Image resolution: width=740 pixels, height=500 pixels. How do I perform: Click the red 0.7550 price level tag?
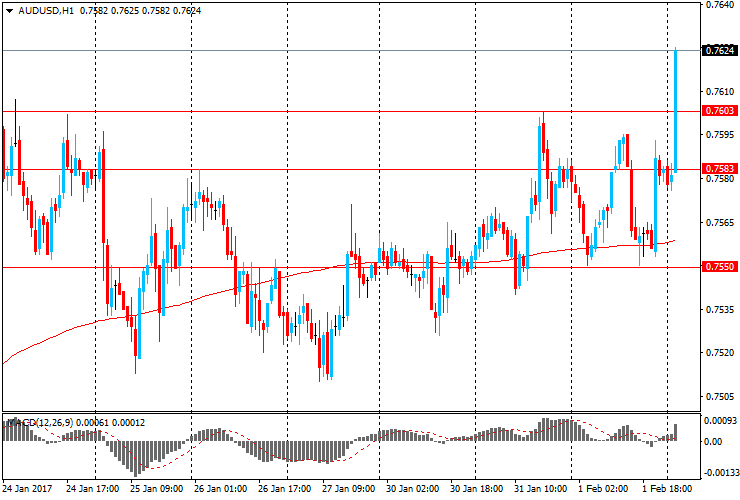click(720, 267)
